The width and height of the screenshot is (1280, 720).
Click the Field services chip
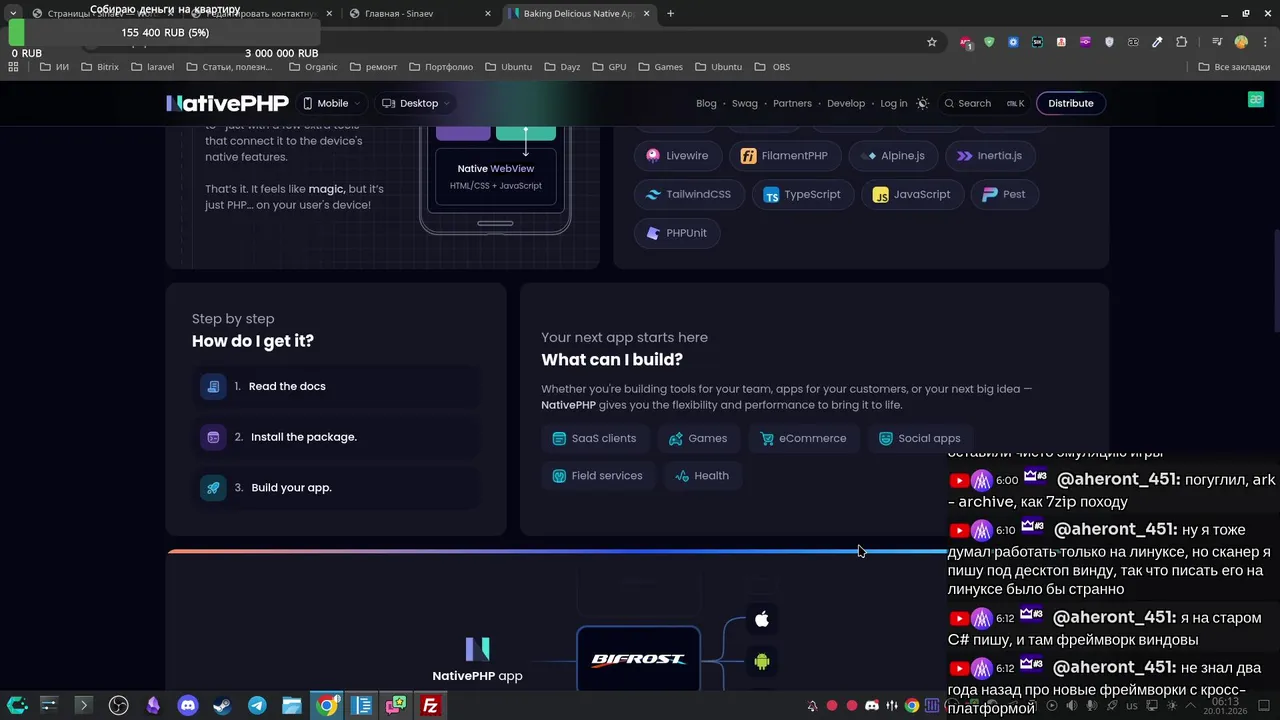tap(598, 476)
